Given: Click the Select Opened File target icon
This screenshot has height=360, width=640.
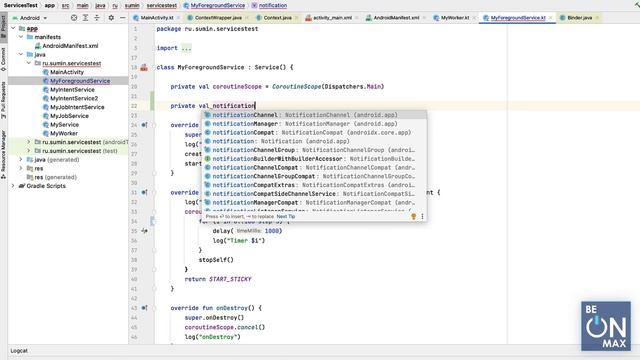Looking at the screenshot, I should pos(74,18).
